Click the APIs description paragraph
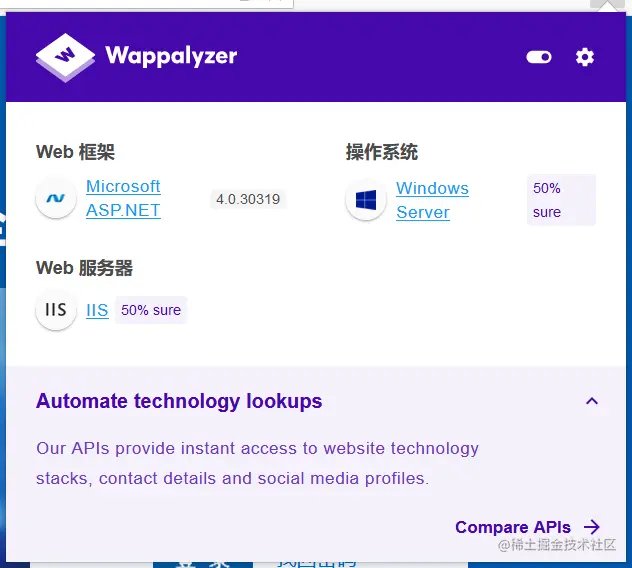632x568 pixels. click(x=257, y=464)
